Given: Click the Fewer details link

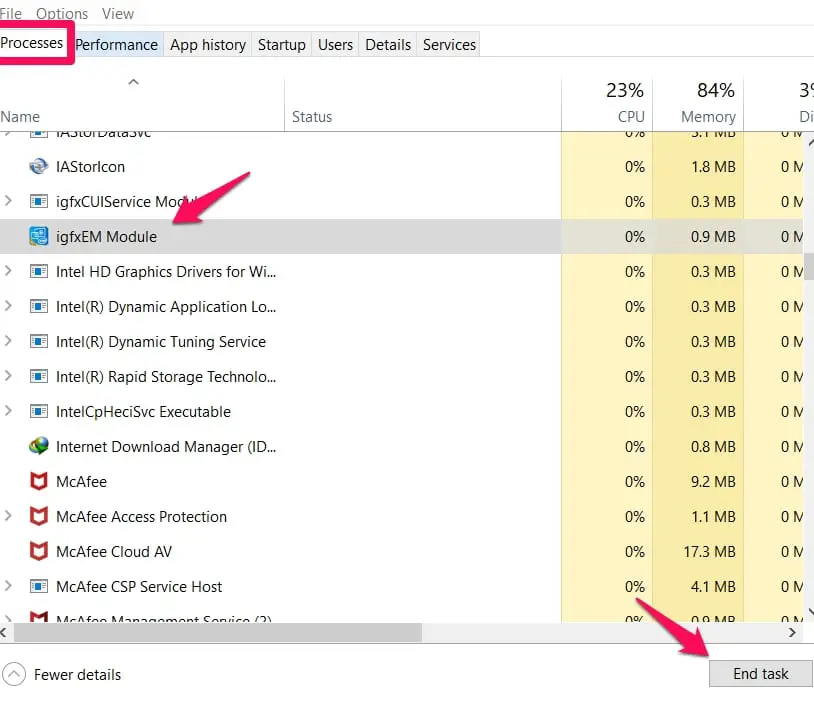Looking at the screenshot, I should click(x=77, y=674).
